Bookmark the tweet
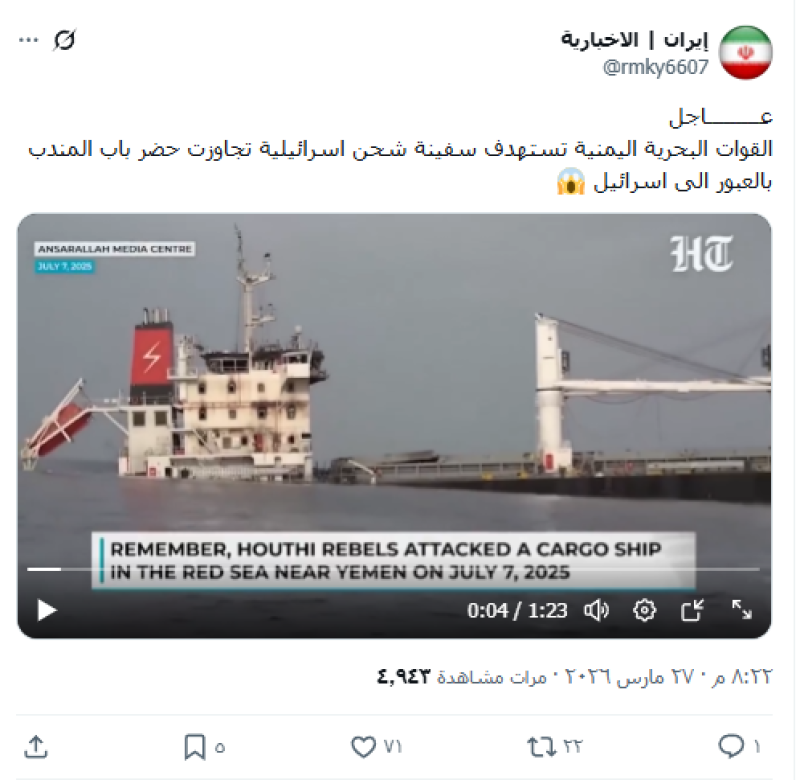 195,747
